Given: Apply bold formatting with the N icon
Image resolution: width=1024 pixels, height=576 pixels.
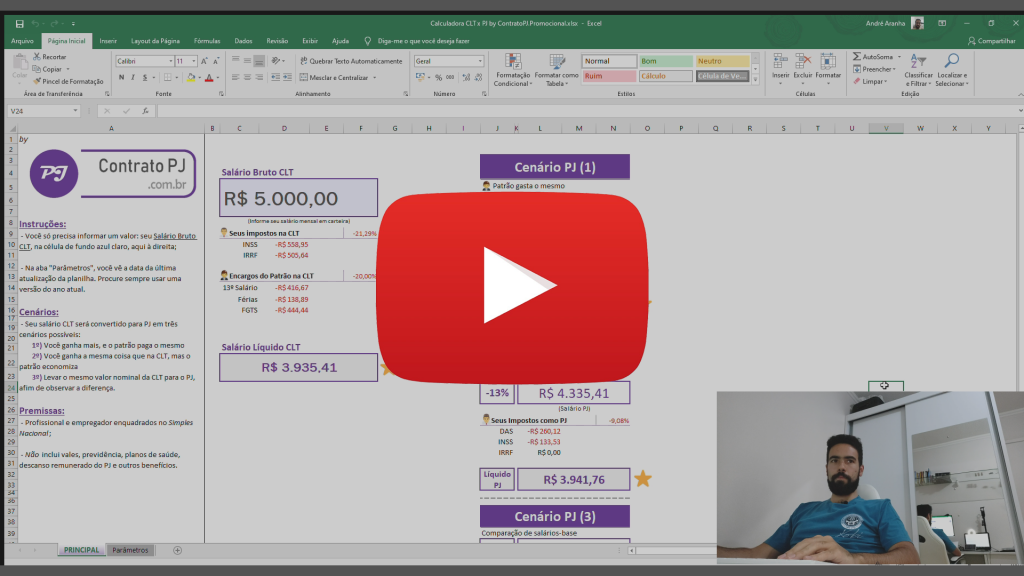Looking at the screenshot, I should 120,77.
